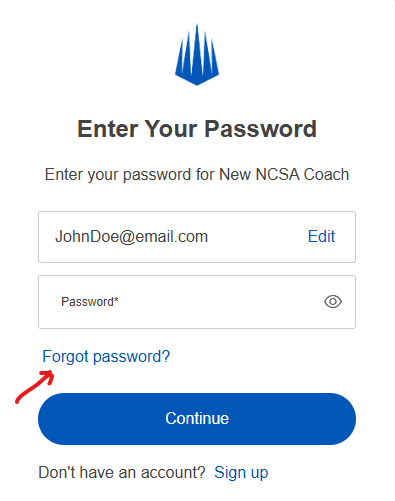Click Edit to change the email
This screenshot has height=501, width=395.
point(321,236)
